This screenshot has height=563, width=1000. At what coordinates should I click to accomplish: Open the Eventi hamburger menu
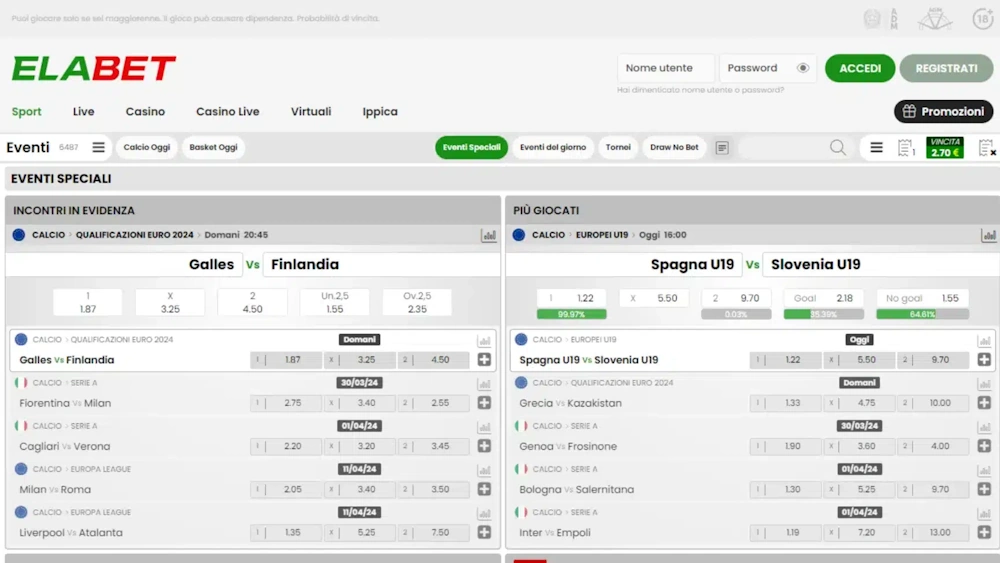pos(98,147)
